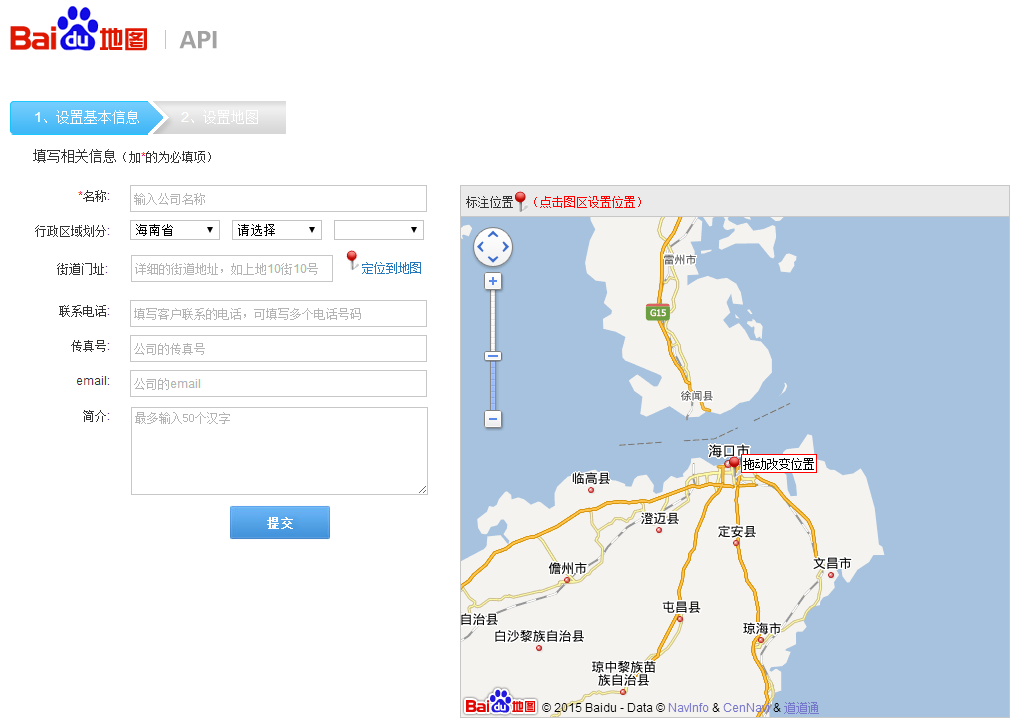The height and width of the screenshot is (725, 1018).
Task: Click into the 简介 description textarea
Action: pyautogui.click(x=278, y=450)
